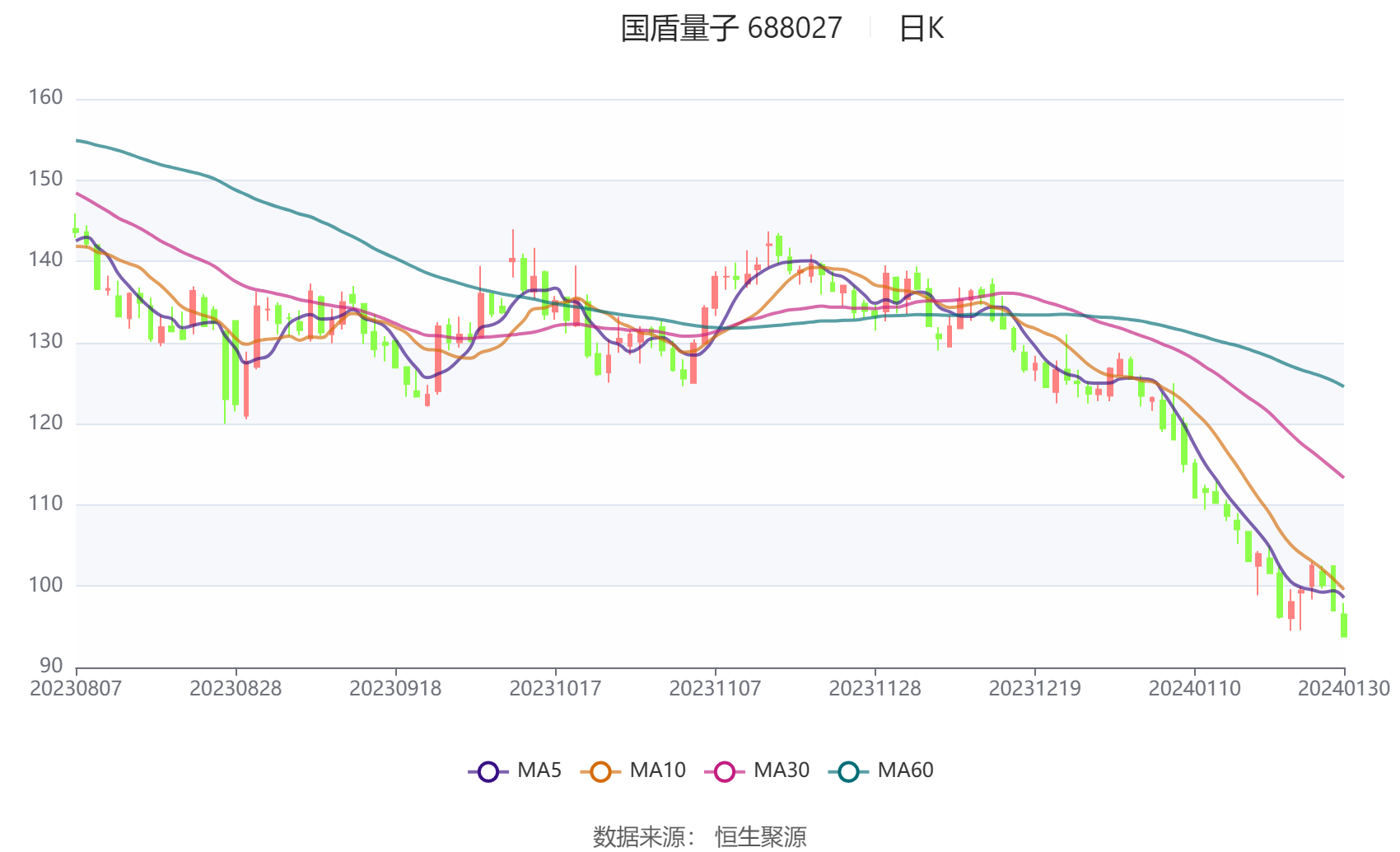
Task: Select the 20231107 date axis label
Action: [715, 688]
